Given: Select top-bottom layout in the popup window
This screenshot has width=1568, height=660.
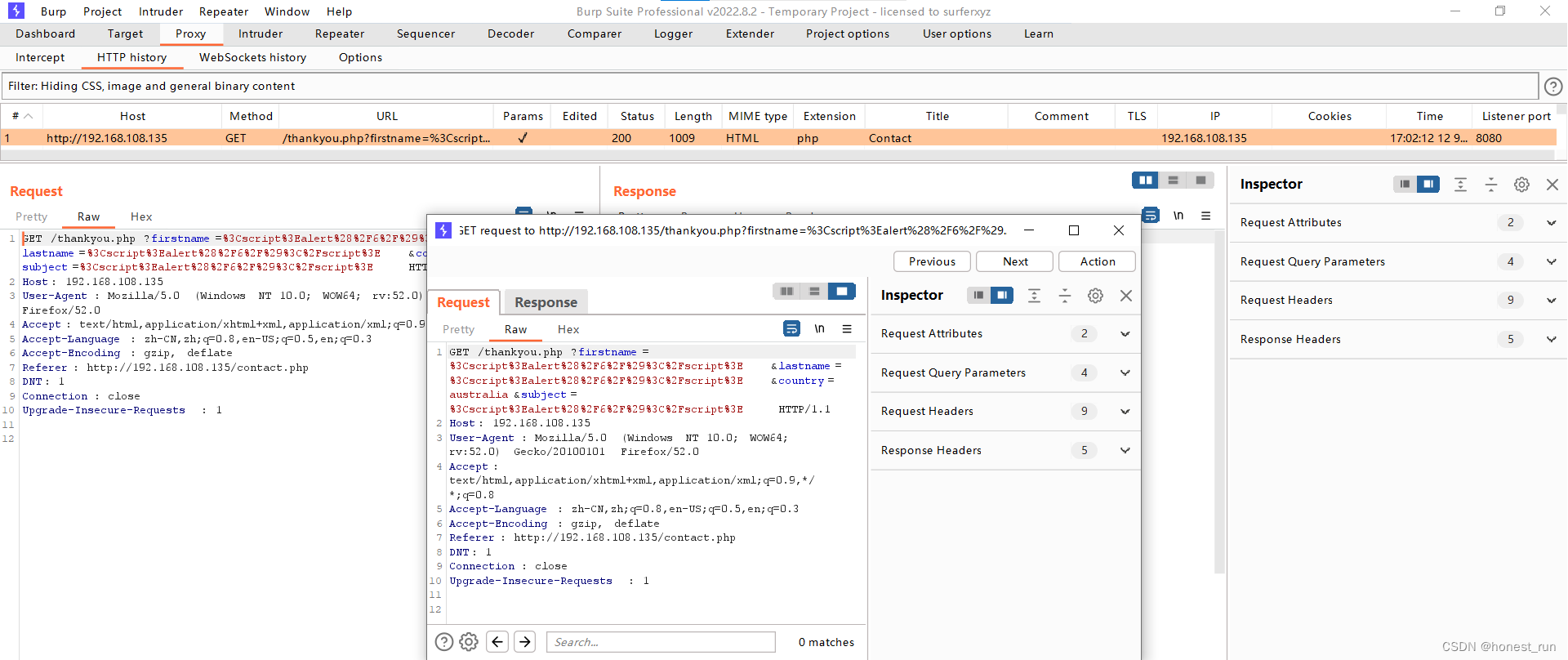Looking at the screenshot, I should tap(814, 291).
